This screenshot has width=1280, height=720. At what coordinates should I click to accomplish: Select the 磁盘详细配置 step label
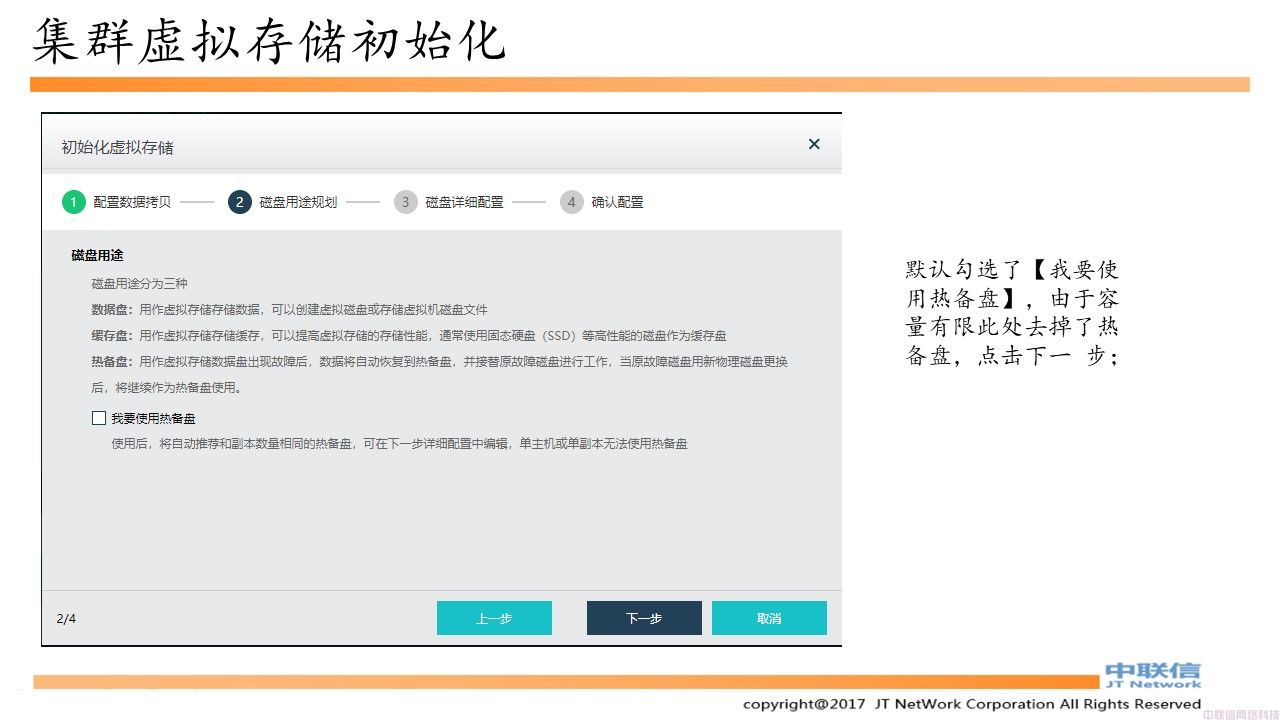[x=464, y=202]
